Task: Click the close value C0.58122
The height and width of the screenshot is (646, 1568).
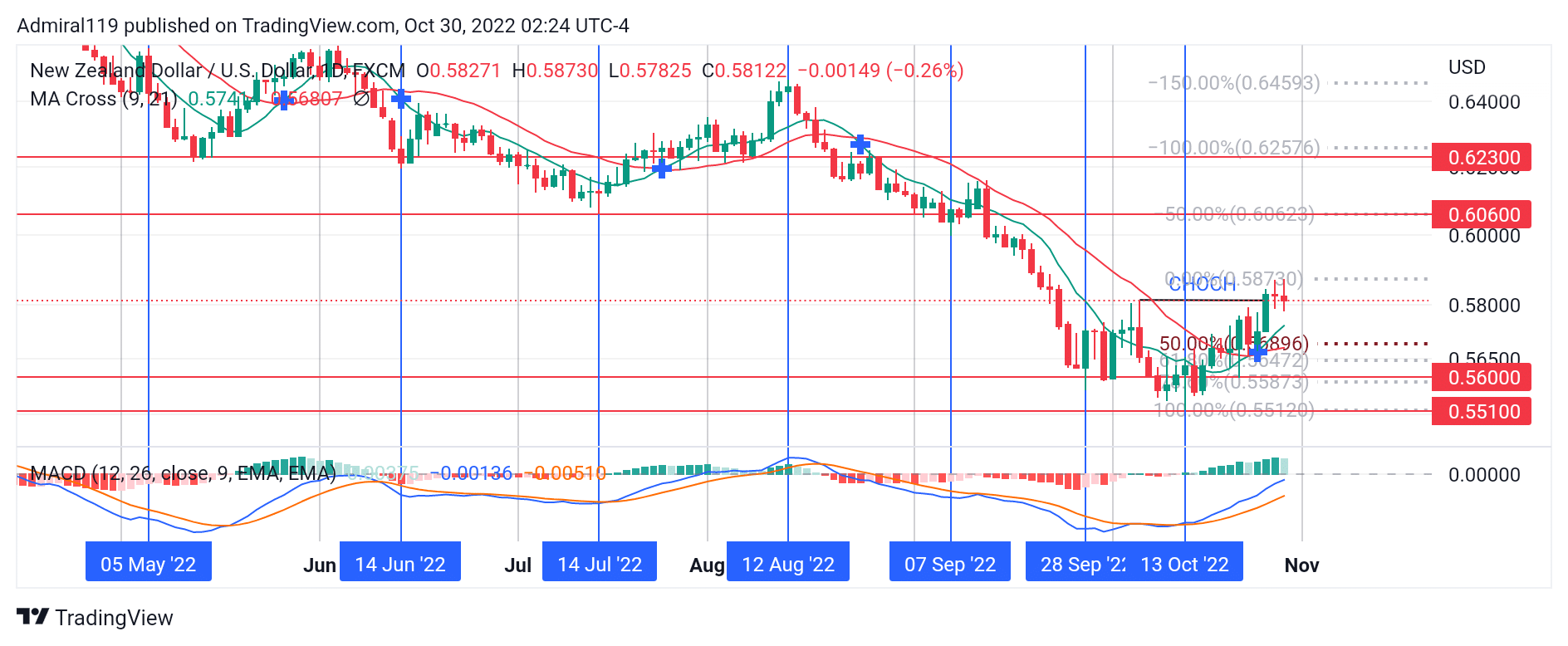Action: pos(744,71)
